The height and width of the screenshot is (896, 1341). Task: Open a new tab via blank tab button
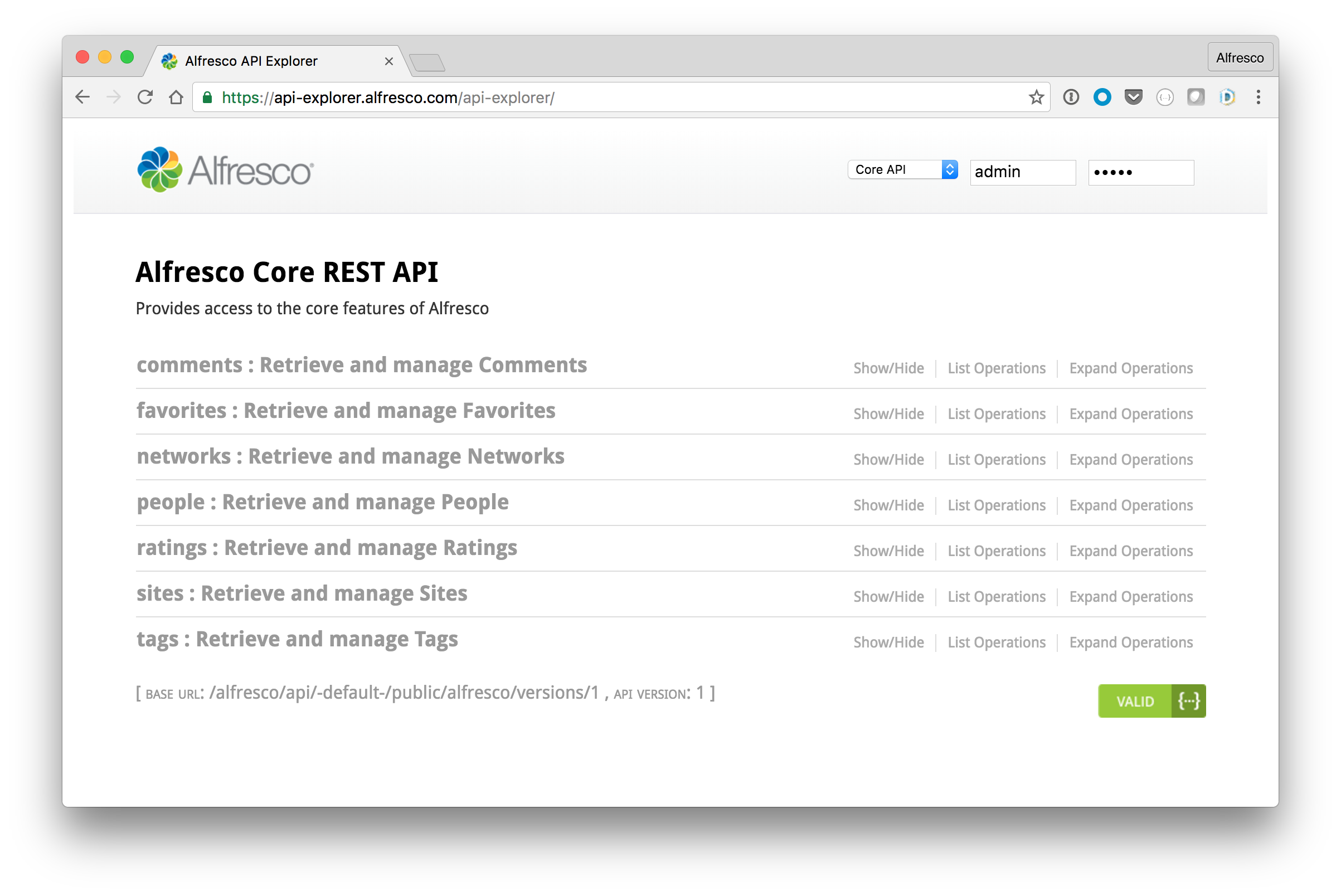pos(427,62)
